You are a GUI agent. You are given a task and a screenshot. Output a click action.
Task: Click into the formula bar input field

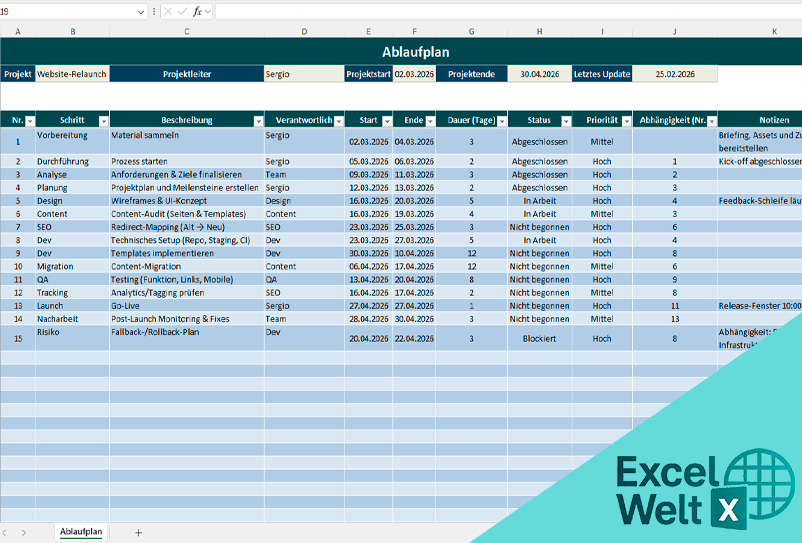(508, 11)
